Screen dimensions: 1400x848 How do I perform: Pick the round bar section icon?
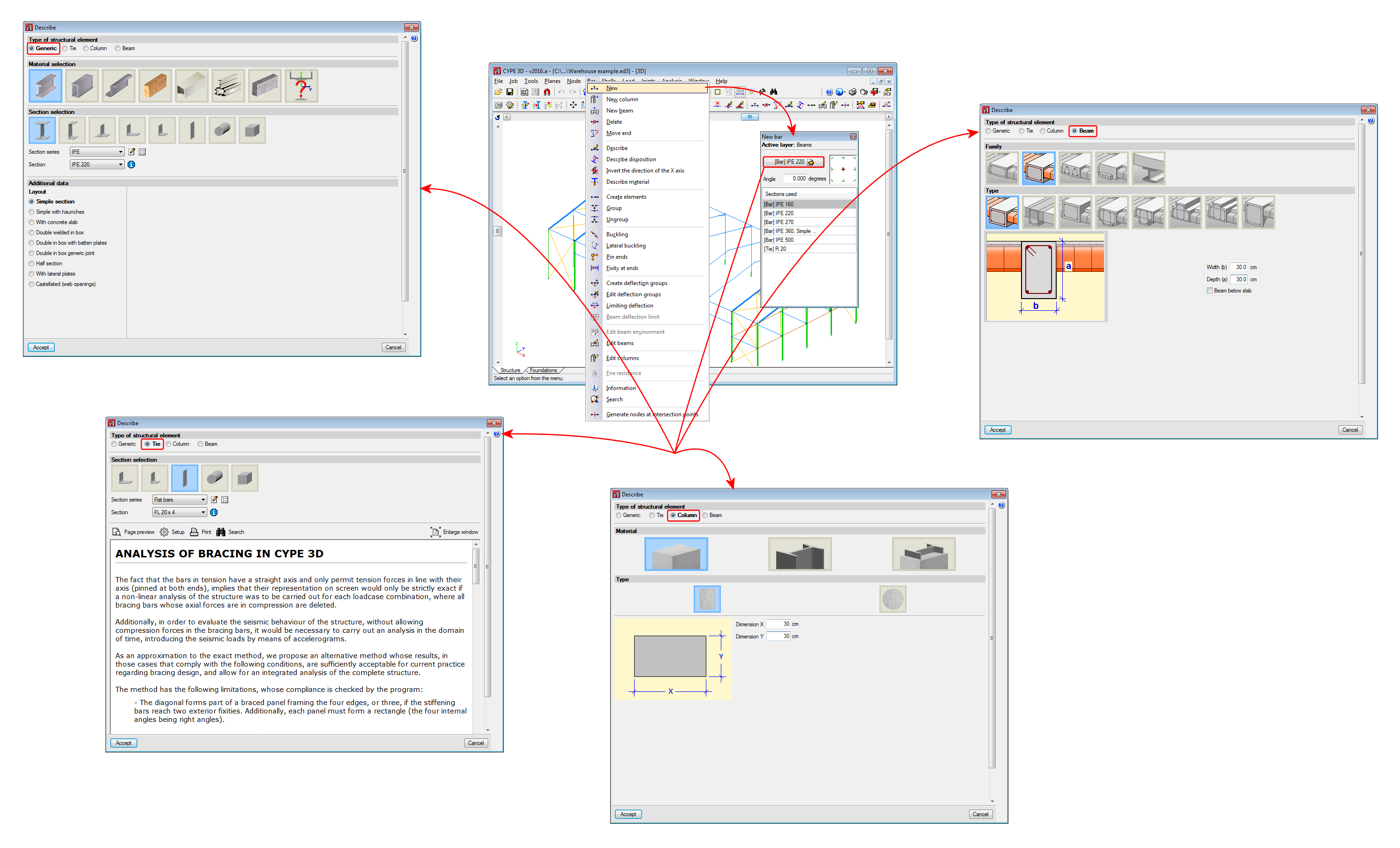222,130
